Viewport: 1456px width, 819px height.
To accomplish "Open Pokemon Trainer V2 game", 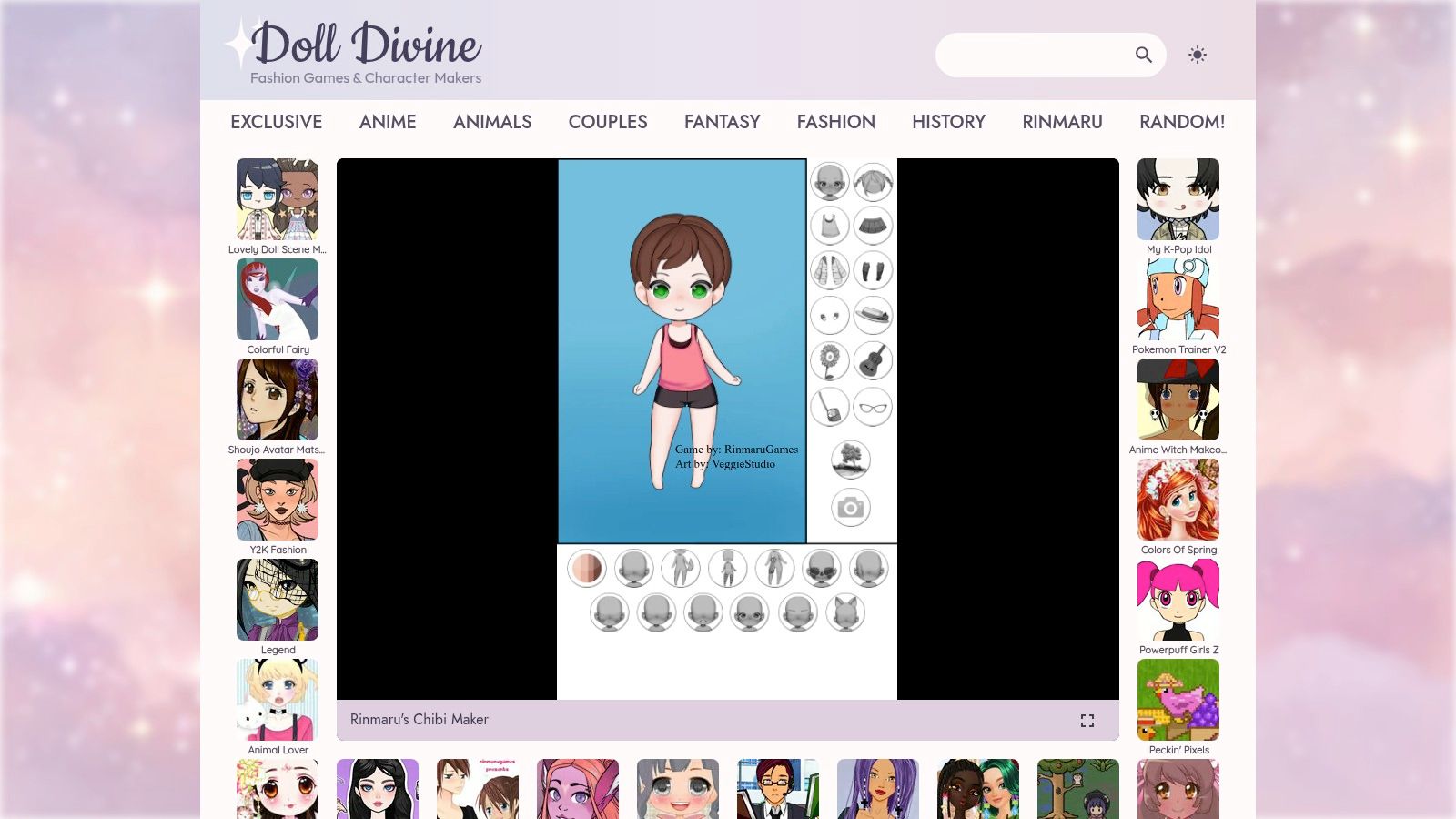I will (x=1178, y=308).
